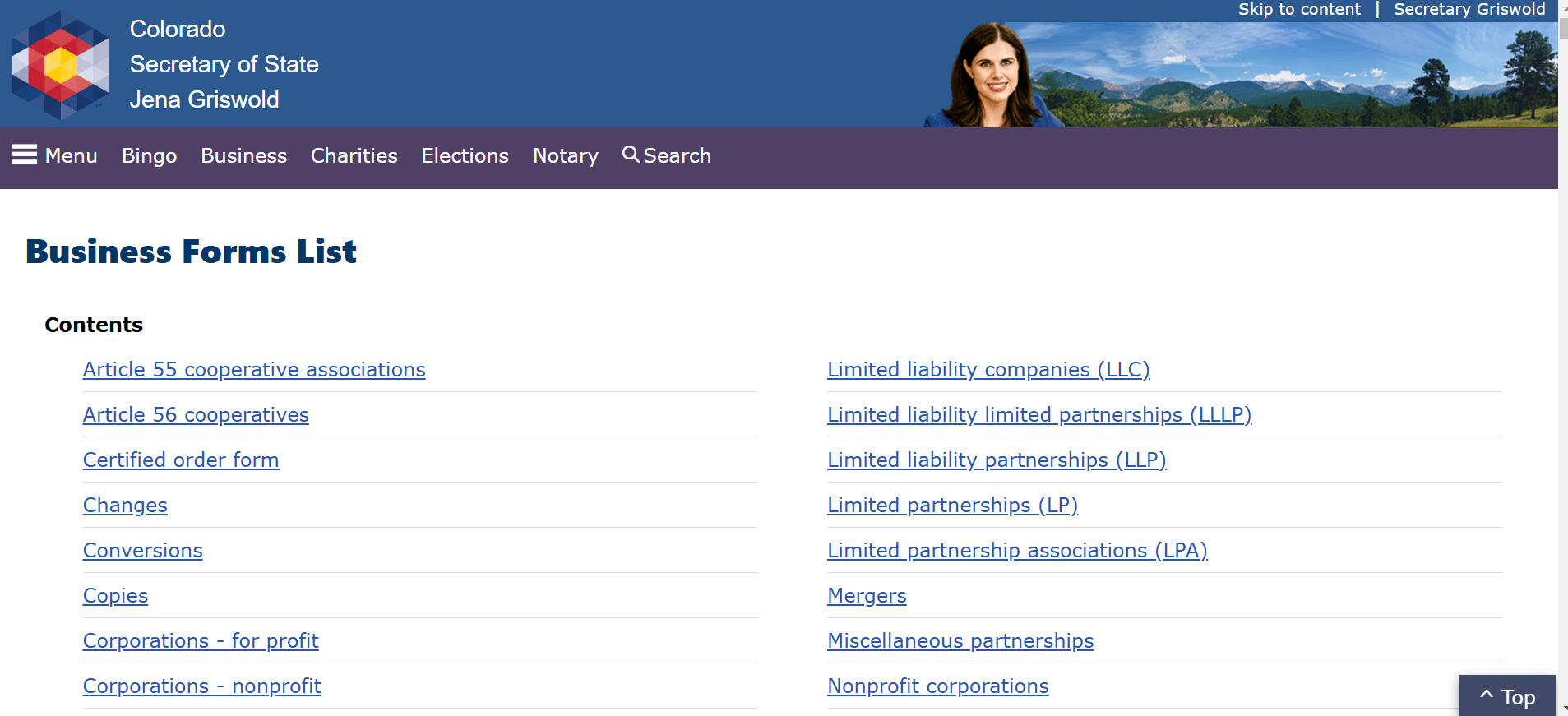Open the Notary navigation item
The image size is (1568, 716).
(565, 155)
